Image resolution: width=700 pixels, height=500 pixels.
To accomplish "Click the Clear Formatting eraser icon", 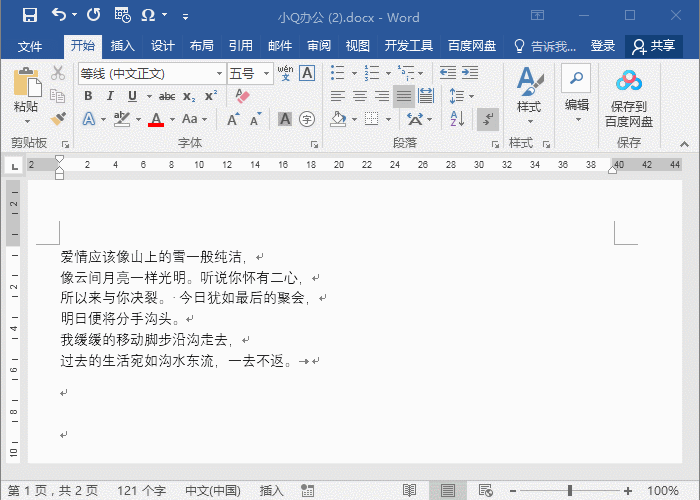I will tap(241, 96).
